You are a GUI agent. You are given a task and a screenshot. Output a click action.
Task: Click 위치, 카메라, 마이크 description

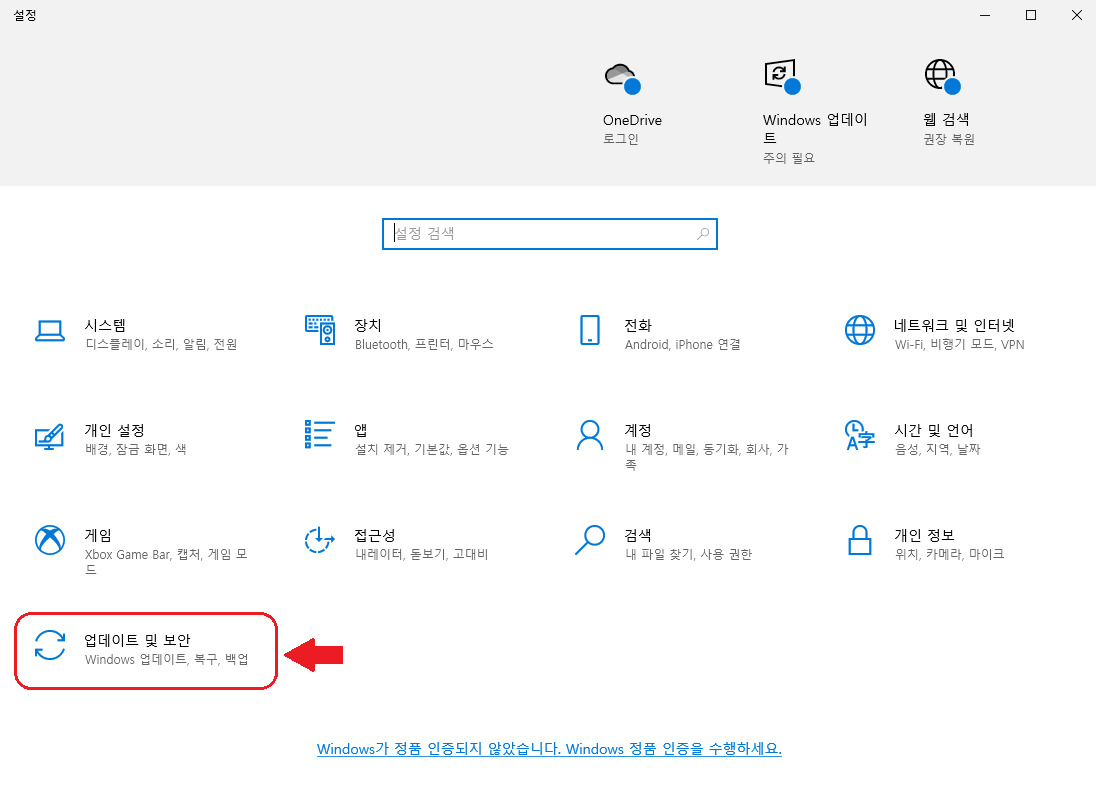click(x=949, y=554)
